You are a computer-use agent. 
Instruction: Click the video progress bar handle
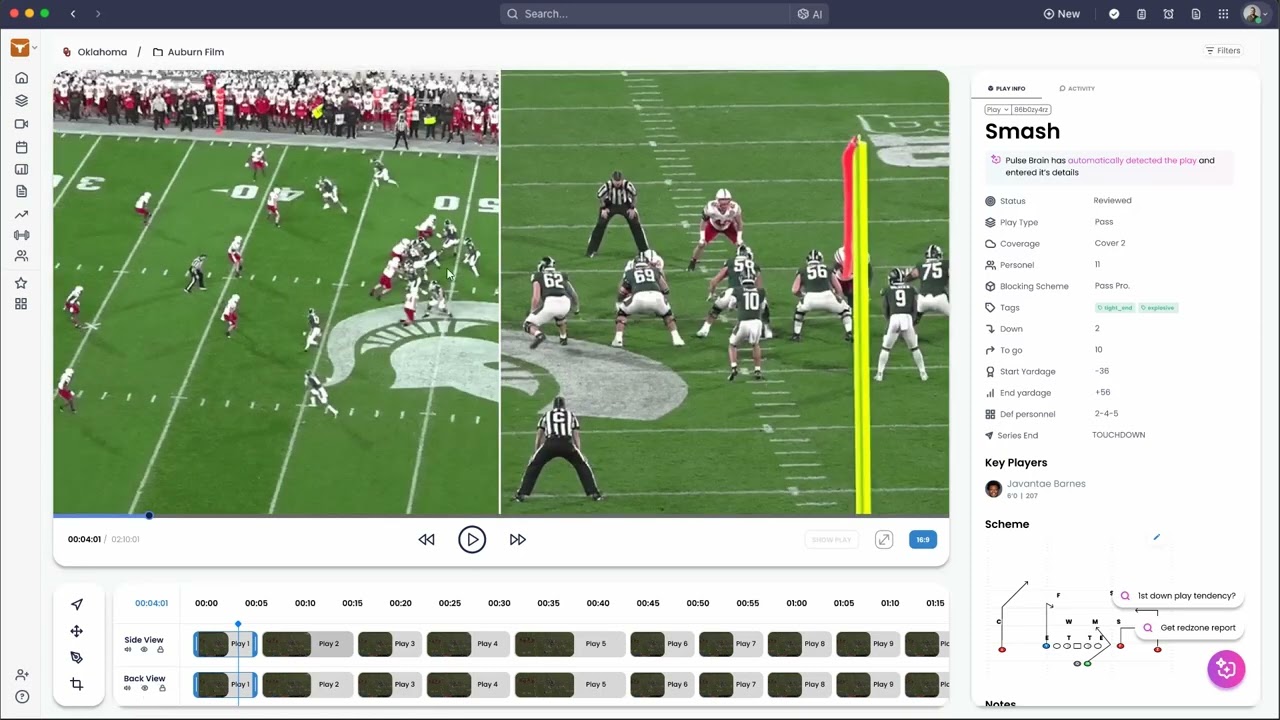[x=149, y=516]
